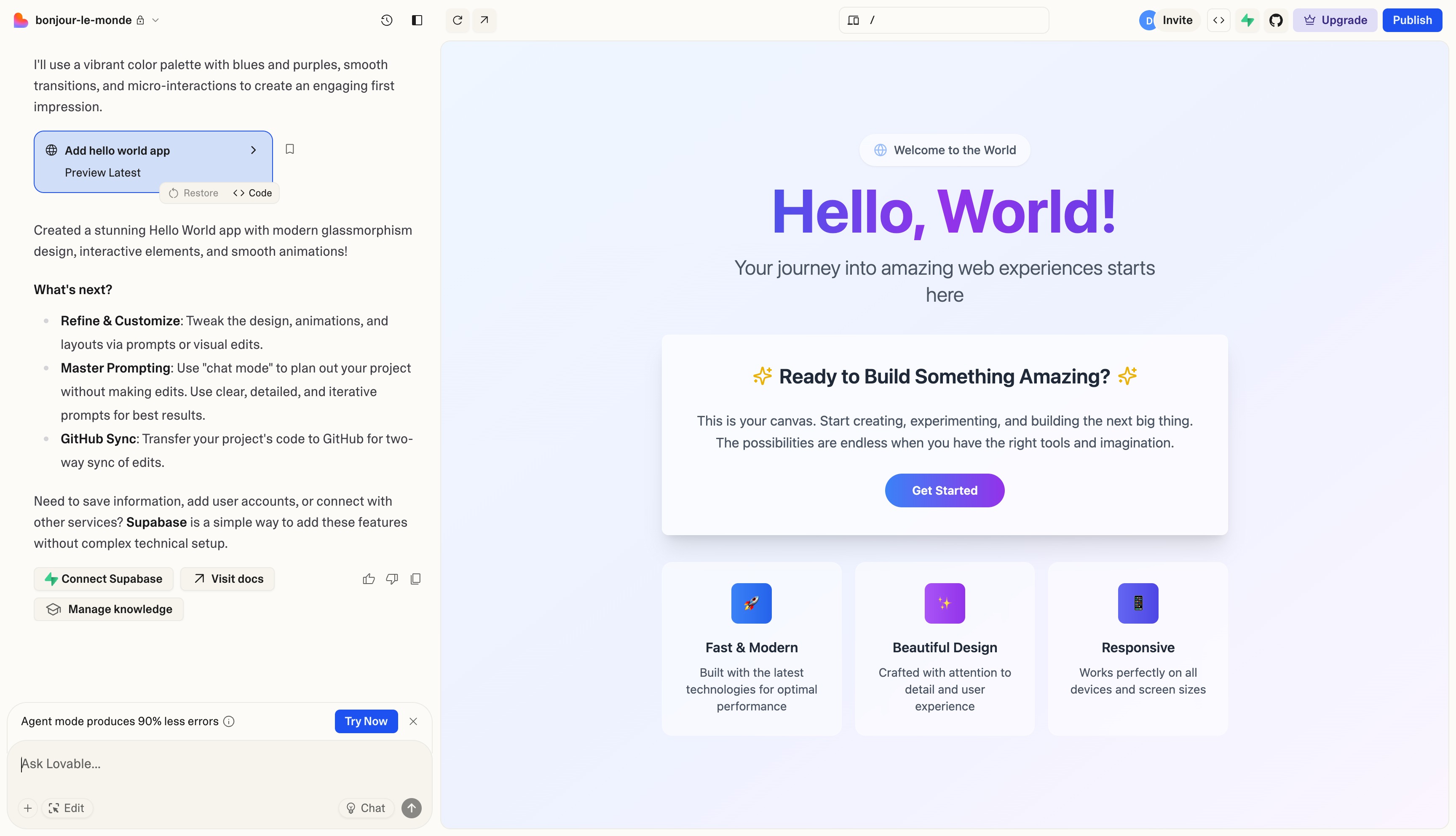Image resolution: width=1456 pixels, height=836 pixels.
Task: Toggle Chat mode
Action: pos(366,808)
